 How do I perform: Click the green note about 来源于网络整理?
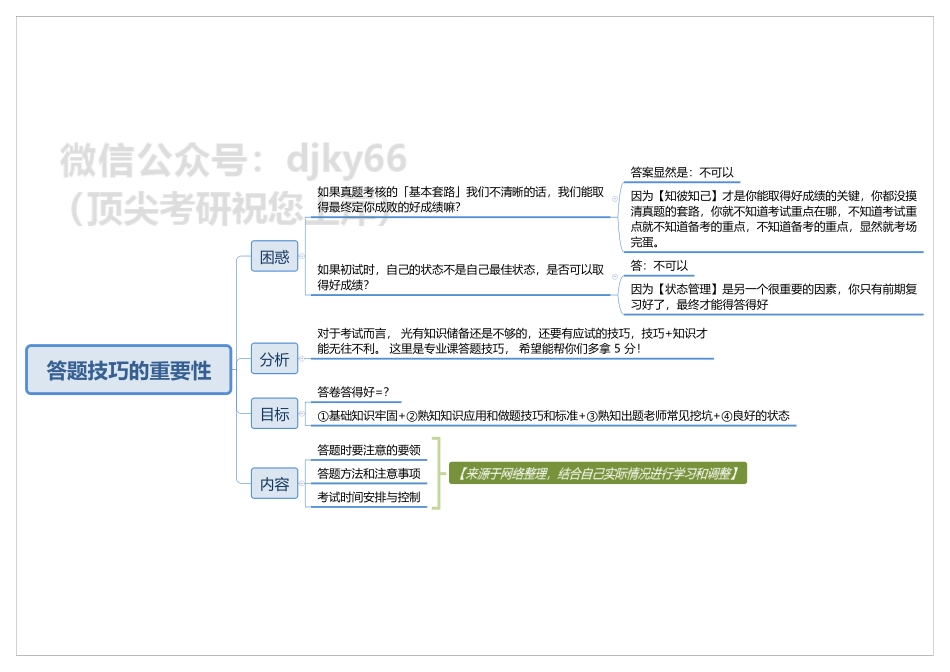(x=600, y=473)
